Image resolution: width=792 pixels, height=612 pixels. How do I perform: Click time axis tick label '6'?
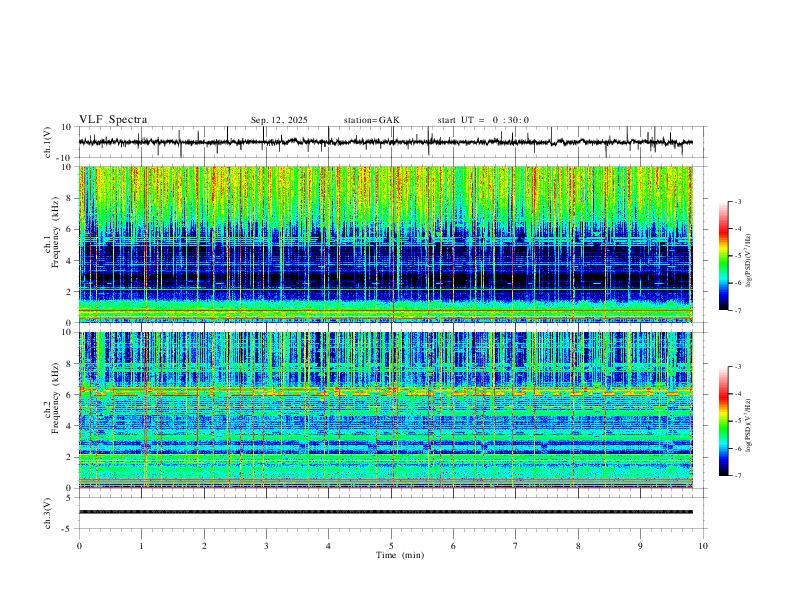tap(453, 546)
